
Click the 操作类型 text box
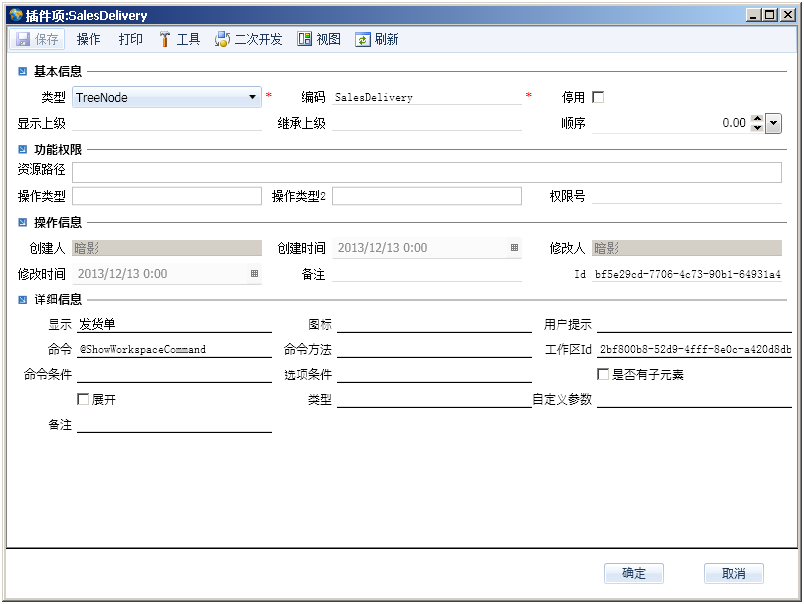pyautogui.click(x=167, y=196)
